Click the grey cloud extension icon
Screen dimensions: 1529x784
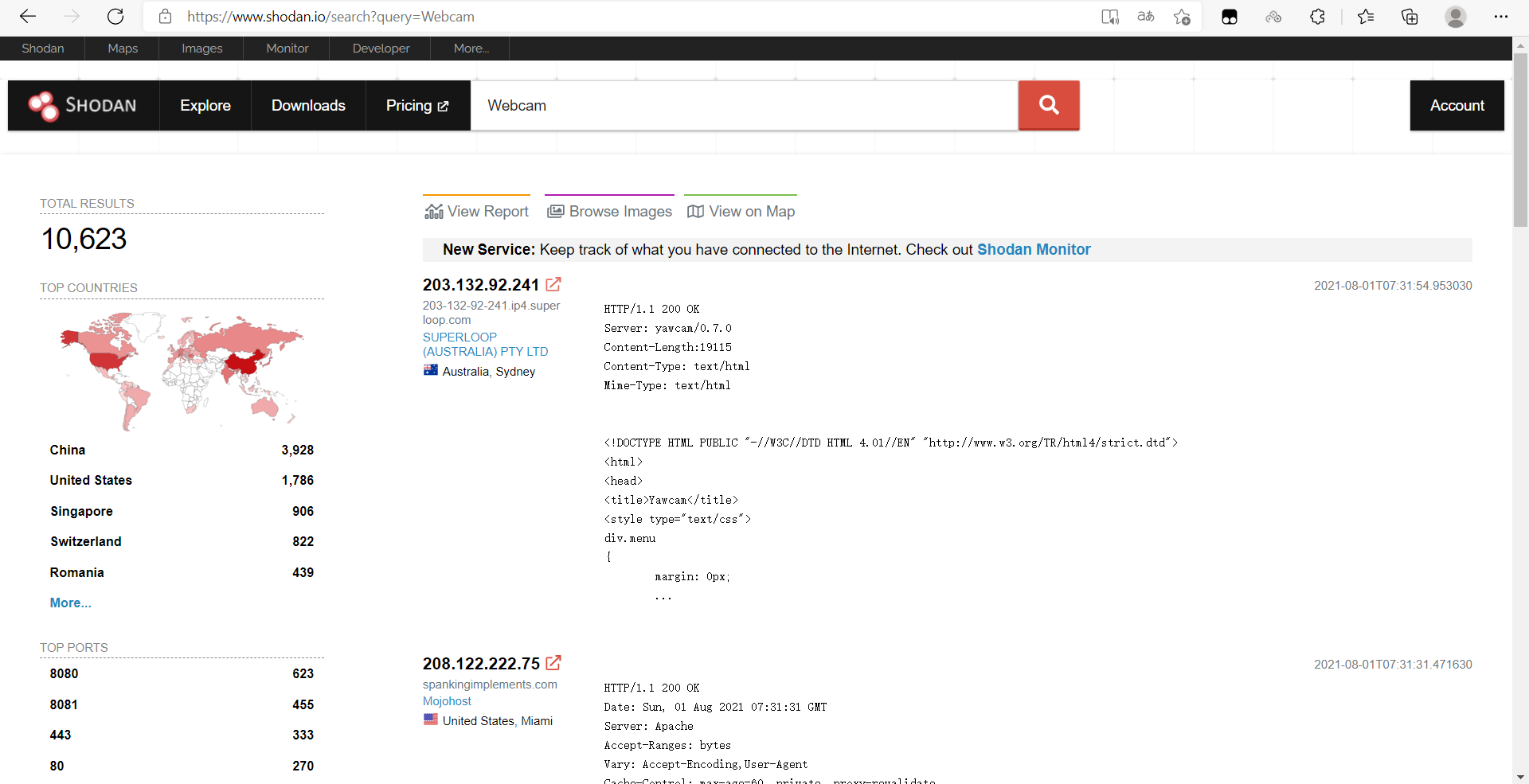pyautogui.click(x=1273, y=17)
